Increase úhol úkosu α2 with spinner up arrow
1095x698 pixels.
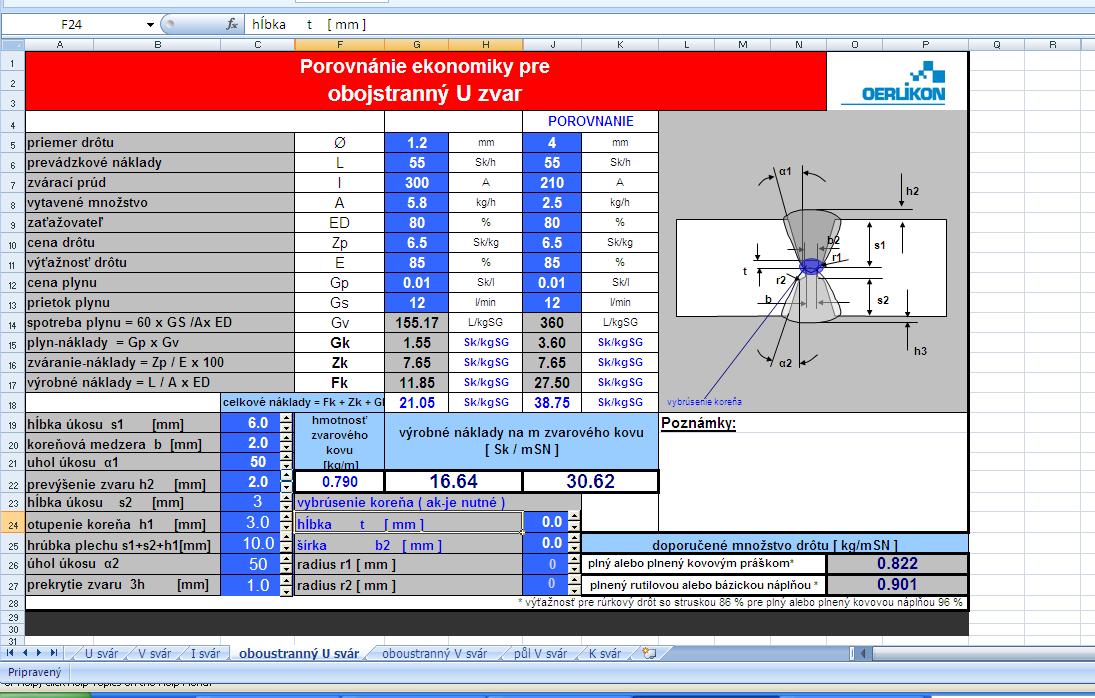(288, 560)
